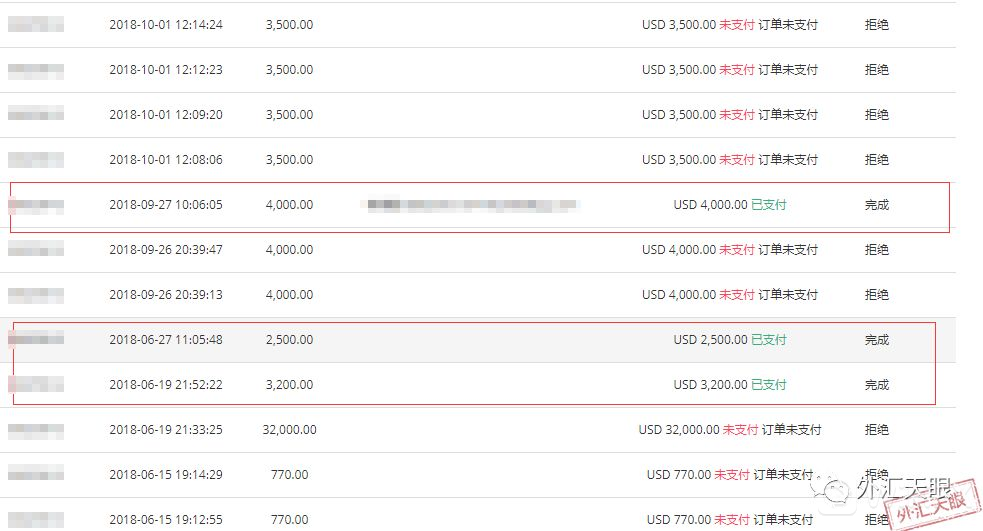
Task: Select the 拒绝 status in the 12:12:23 row
Action: point(876,70)
